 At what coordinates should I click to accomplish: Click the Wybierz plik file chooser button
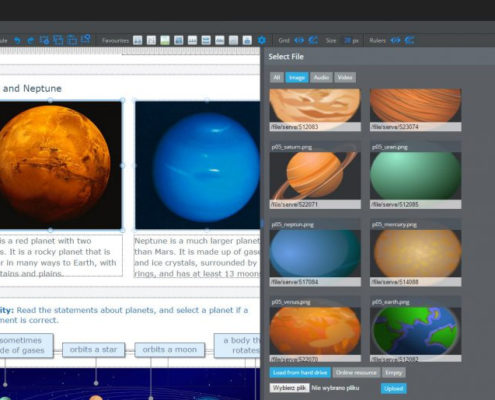pos(289,388)
